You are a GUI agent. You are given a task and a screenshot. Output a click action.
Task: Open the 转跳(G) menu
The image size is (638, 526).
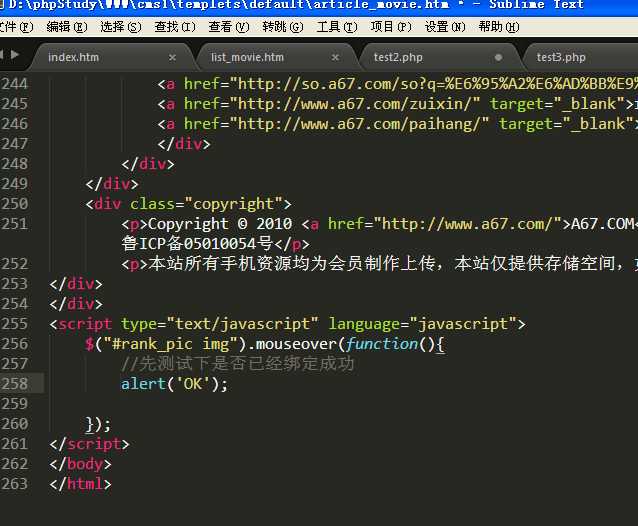coord(283,27)
